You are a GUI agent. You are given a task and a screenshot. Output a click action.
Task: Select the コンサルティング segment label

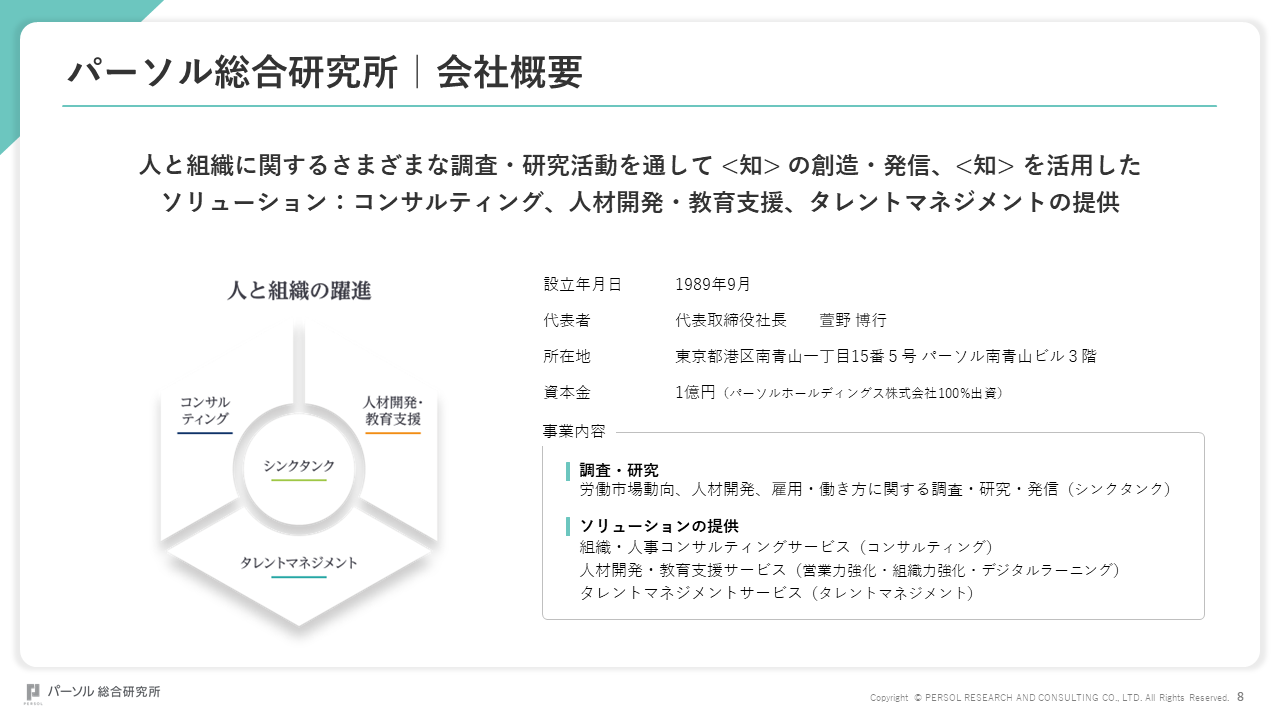[x=205, y=410]
